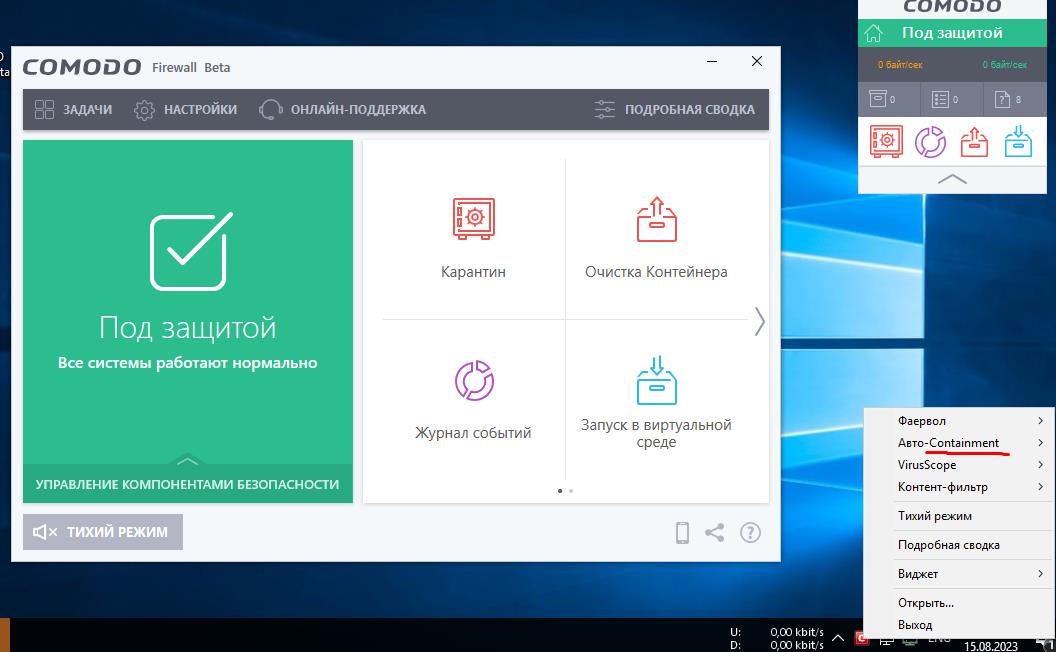Select Подробная сводка in tray menu
This screenshot has height=652, width=1056.
[x=958, y=545]
